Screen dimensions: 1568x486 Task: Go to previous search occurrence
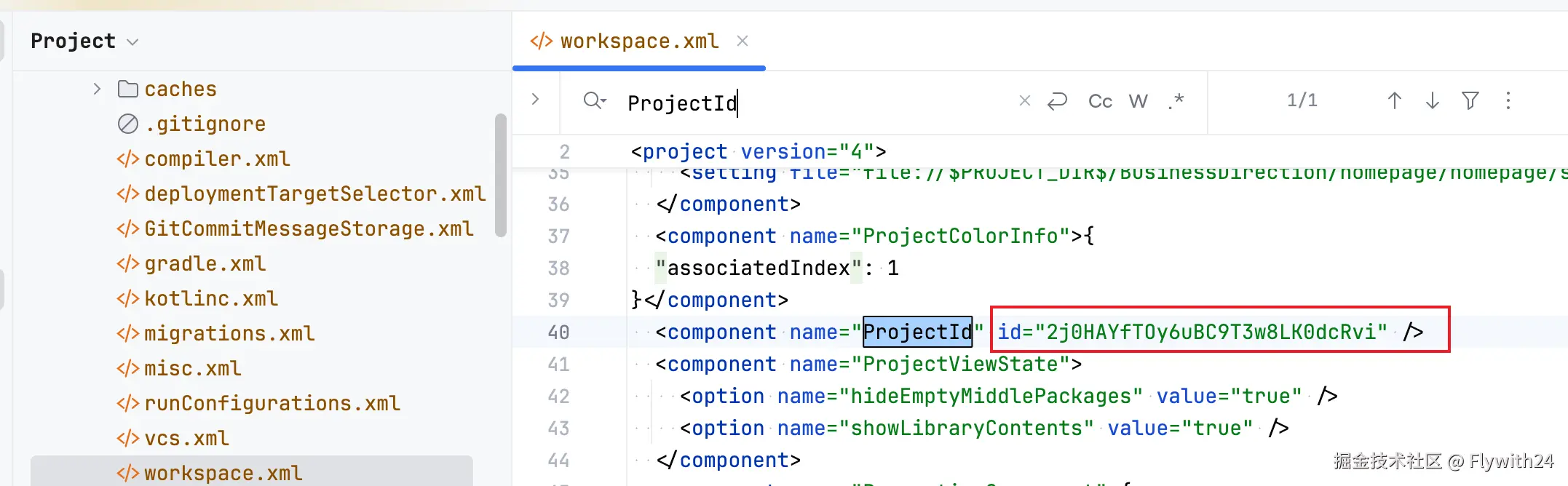pos(1394,100)
